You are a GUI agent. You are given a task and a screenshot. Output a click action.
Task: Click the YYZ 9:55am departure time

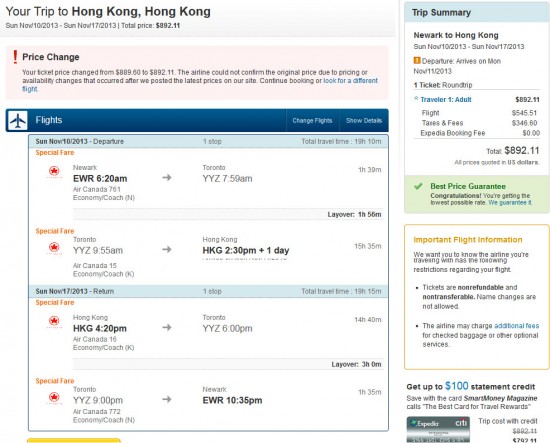pos(98,250)
